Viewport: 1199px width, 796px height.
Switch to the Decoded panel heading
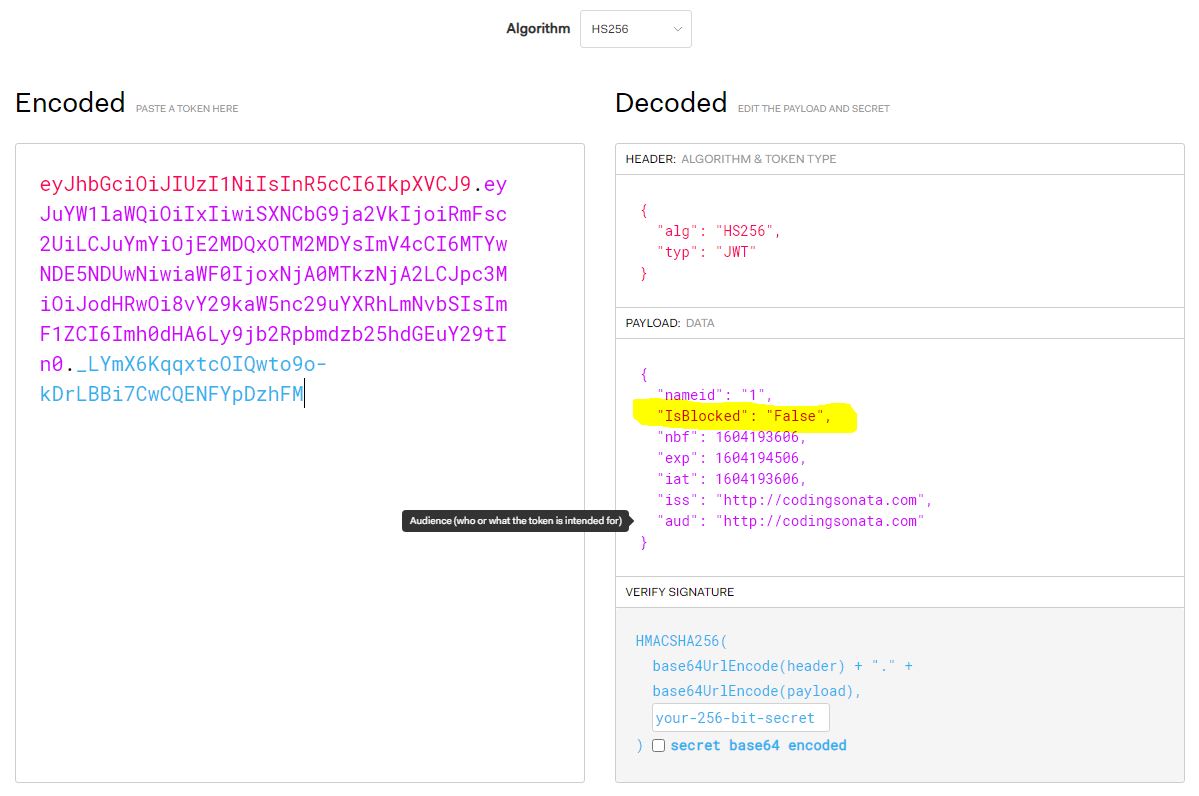point(670,103)
